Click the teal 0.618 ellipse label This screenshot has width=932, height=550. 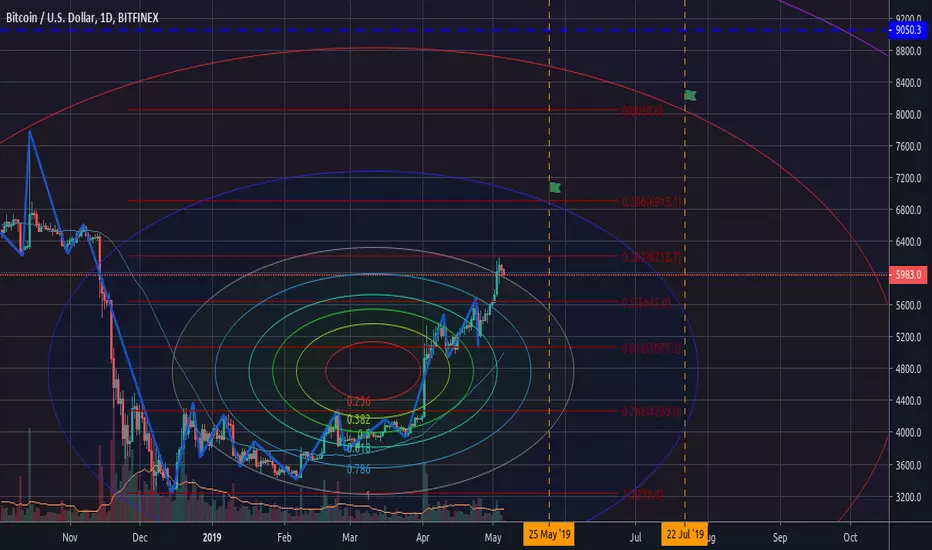point(358,449)
